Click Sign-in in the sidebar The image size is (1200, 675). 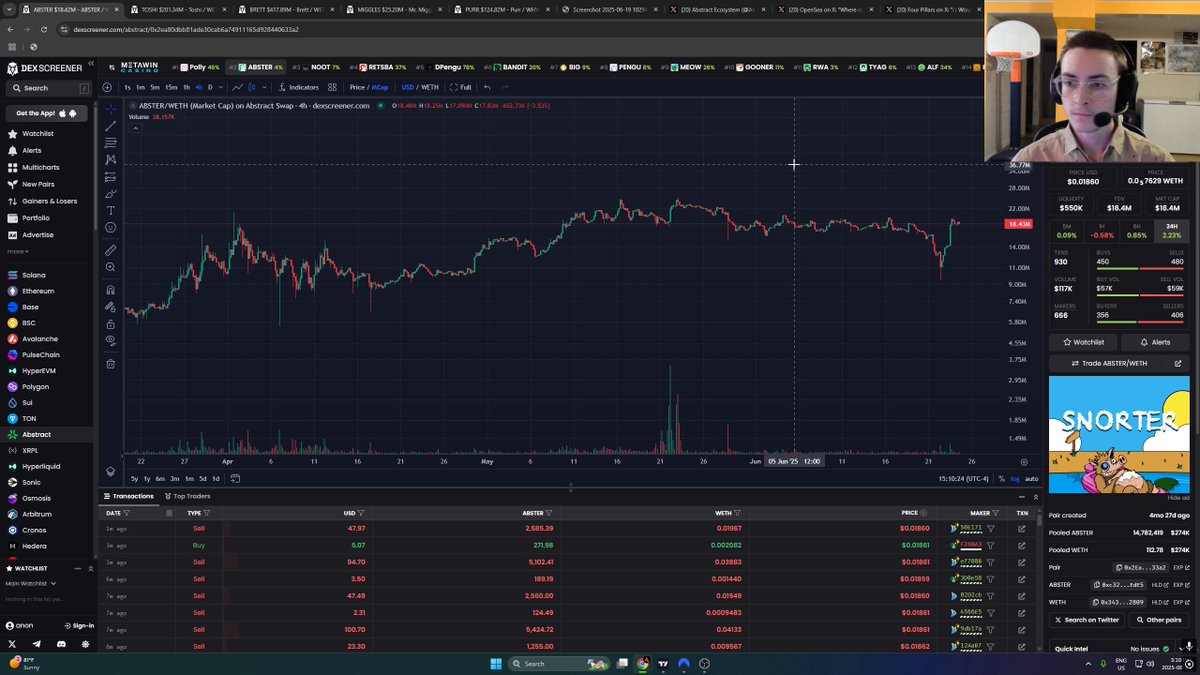coord(77,626)
